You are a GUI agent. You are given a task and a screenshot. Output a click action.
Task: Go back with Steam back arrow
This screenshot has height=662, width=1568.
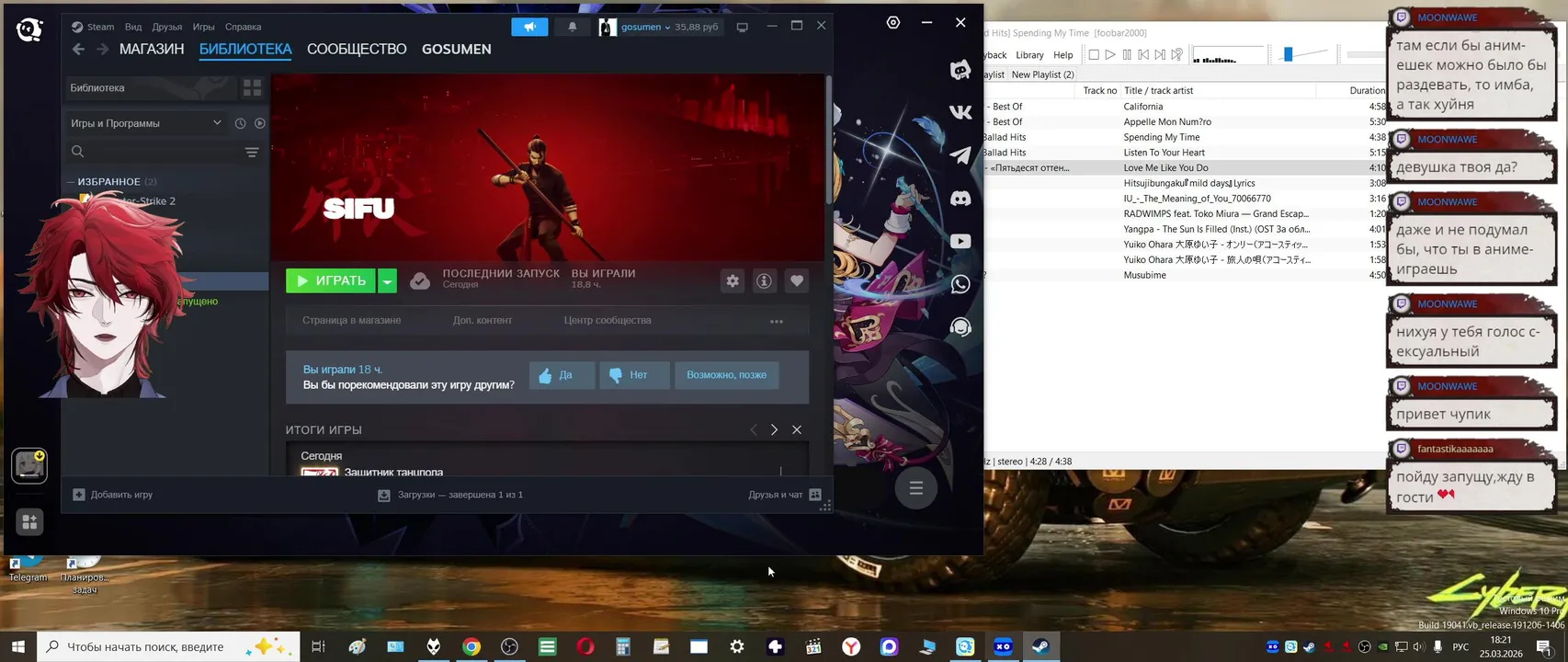(78, 49)
